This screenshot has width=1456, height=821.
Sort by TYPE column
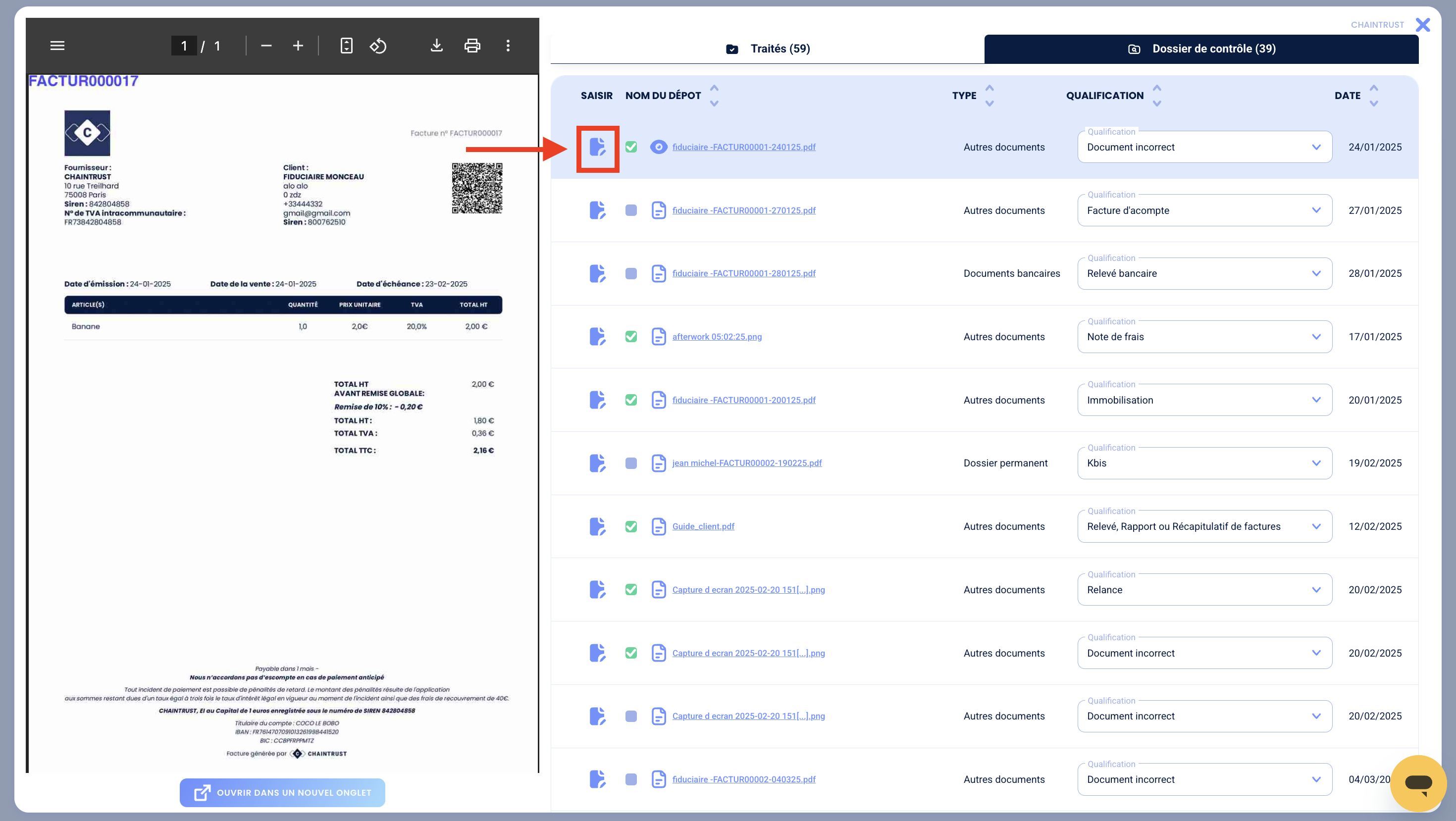pos(989,96)
